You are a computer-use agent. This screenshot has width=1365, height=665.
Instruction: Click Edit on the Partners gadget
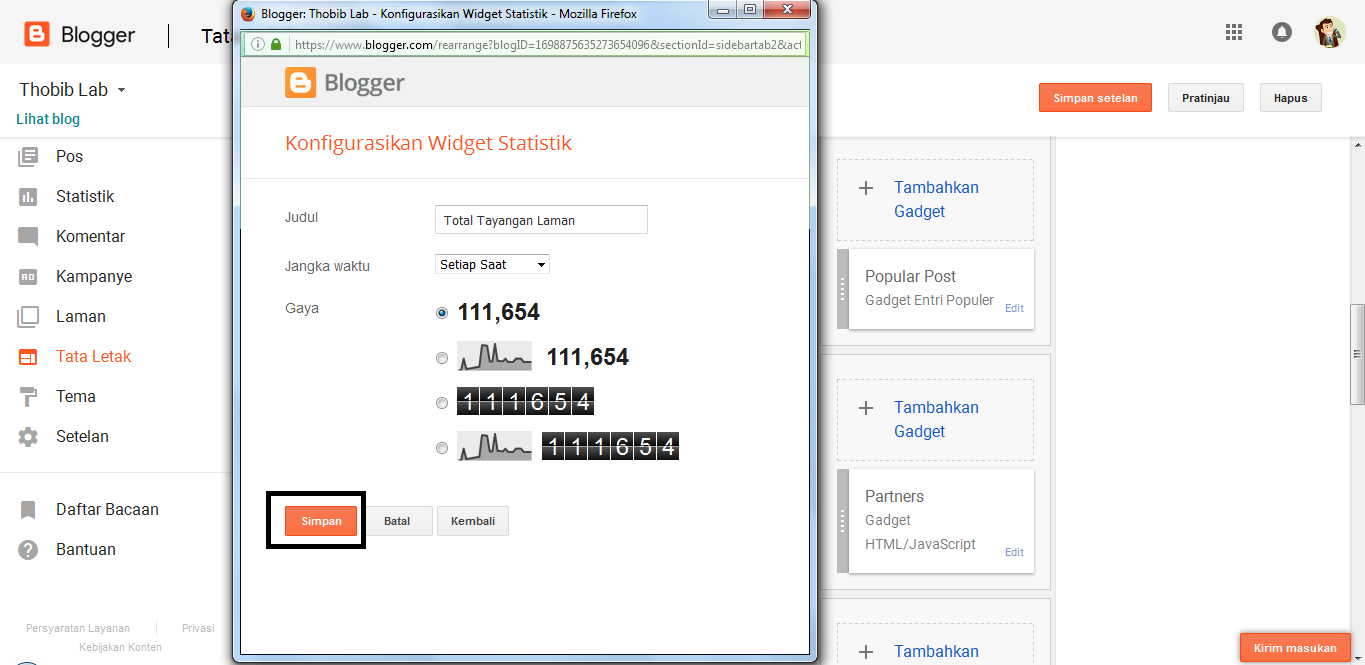1014,552
